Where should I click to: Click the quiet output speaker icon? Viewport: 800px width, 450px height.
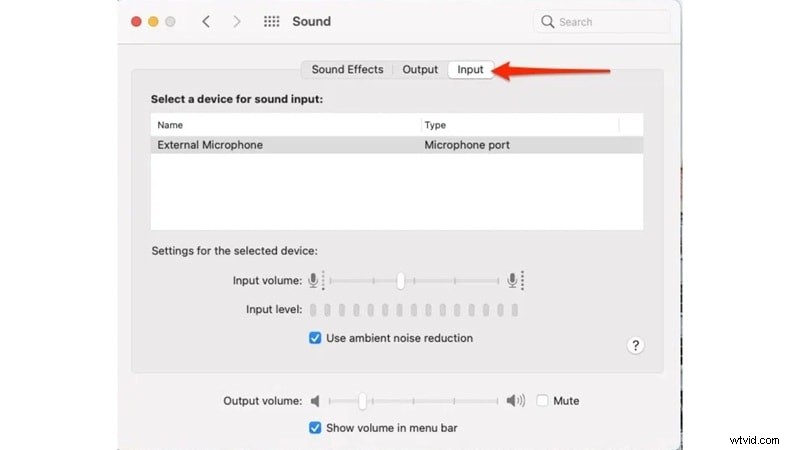(315, 401)
